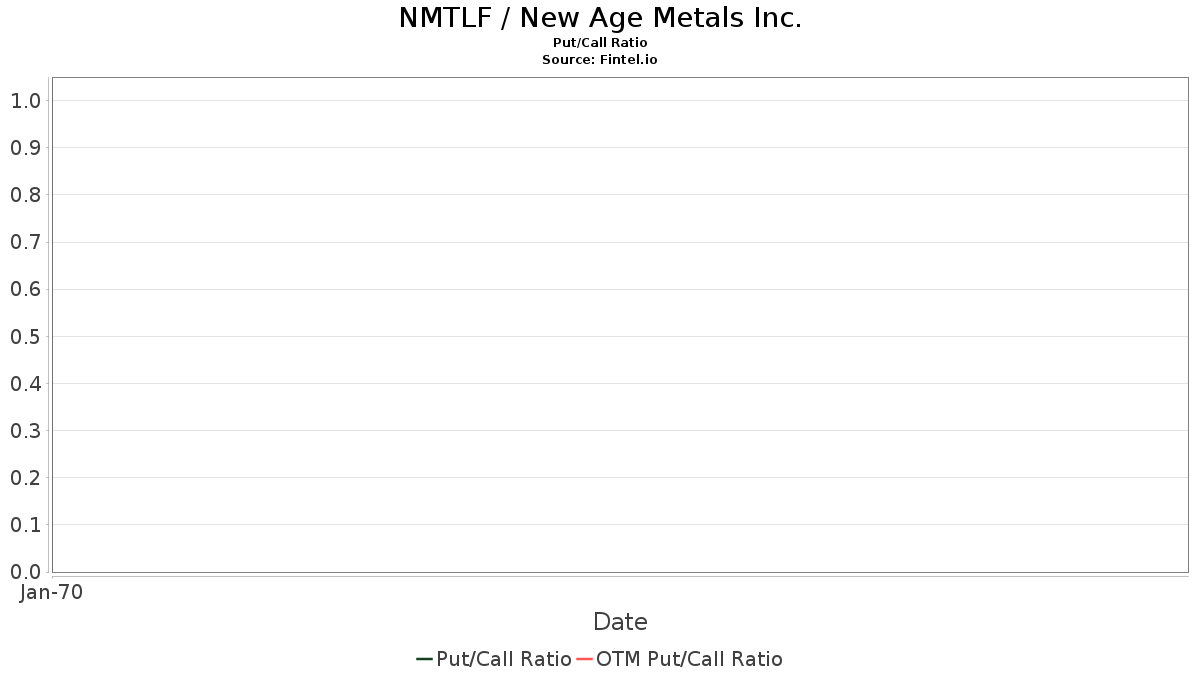The width and height of the screenshot is (1200, 675).
Task: Toggle the OTM Put/Call Ratio legend label
Action: coord(689,659)
